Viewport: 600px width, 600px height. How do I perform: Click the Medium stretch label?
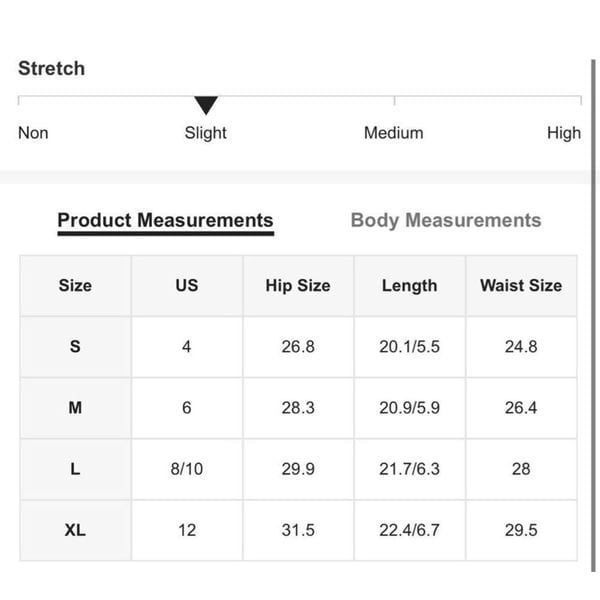393,133
